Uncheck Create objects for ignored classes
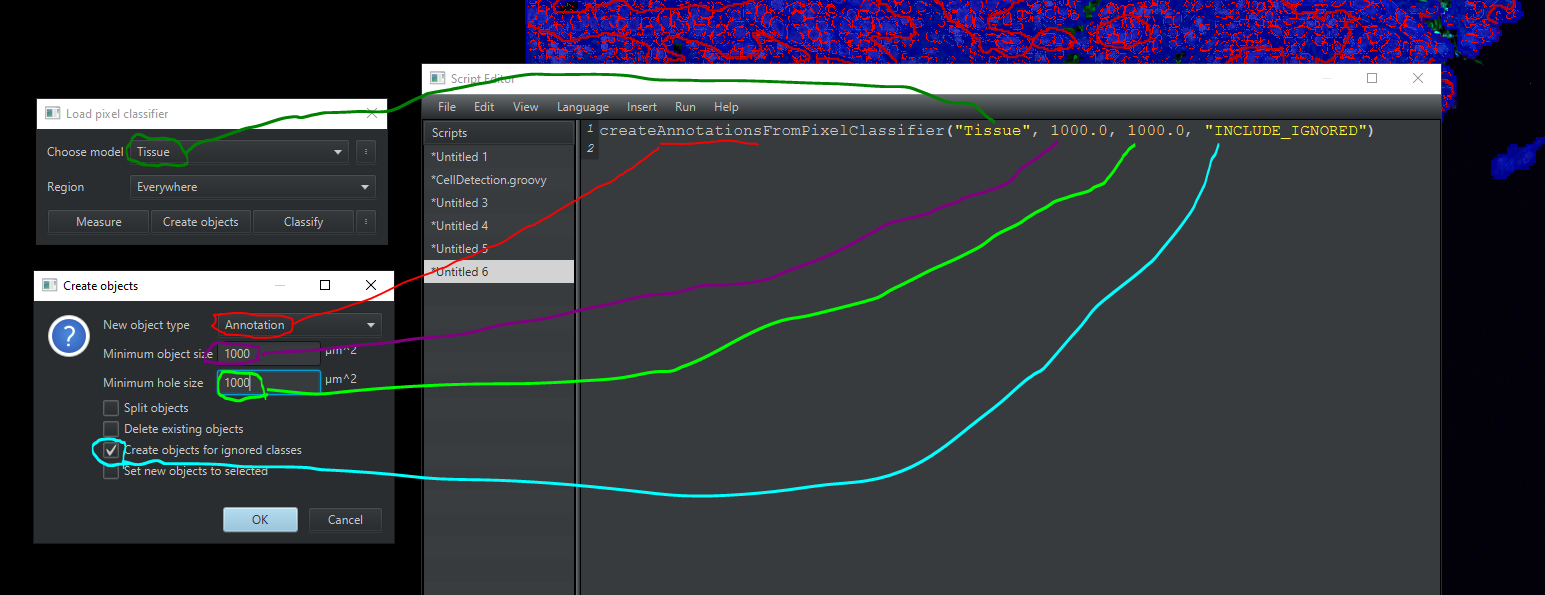This screenshot has width=1545, height=595. [x=111, y=451]
